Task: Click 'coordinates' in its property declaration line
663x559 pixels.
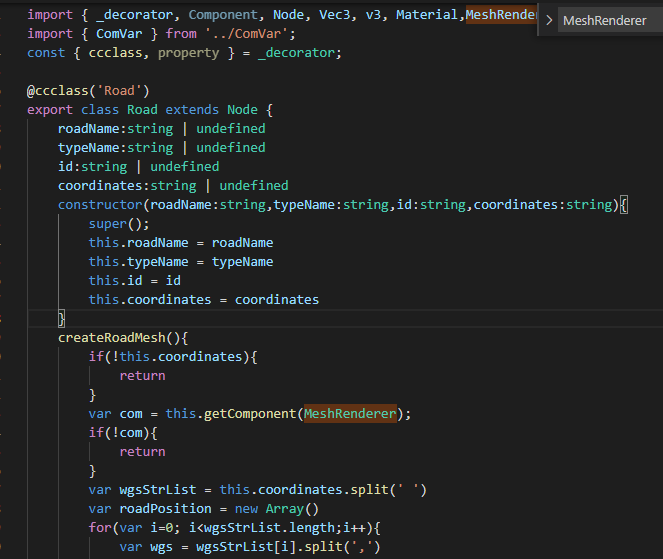Action: [x=100, y=186]
